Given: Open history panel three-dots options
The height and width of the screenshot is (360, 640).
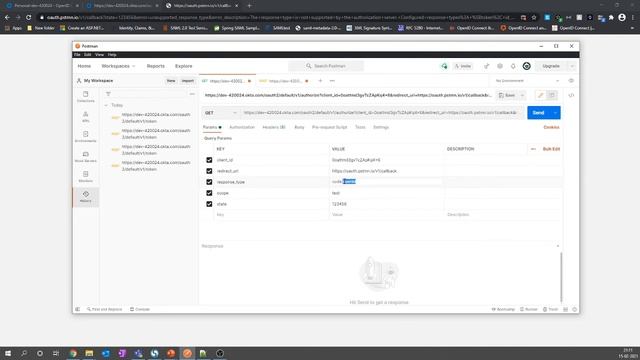Looking at the screenshot, I should (192, 94).
